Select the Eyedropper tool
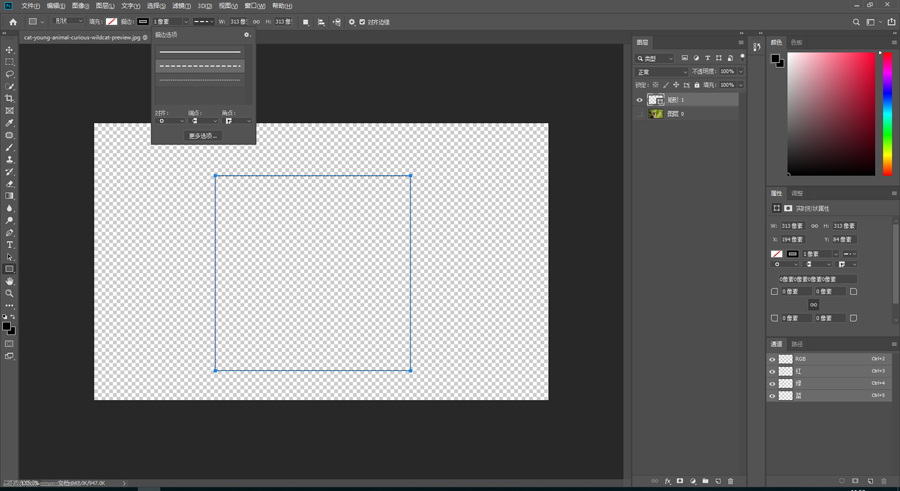The image size is (900, 491). pyautogui.click(x=10, y=123)
